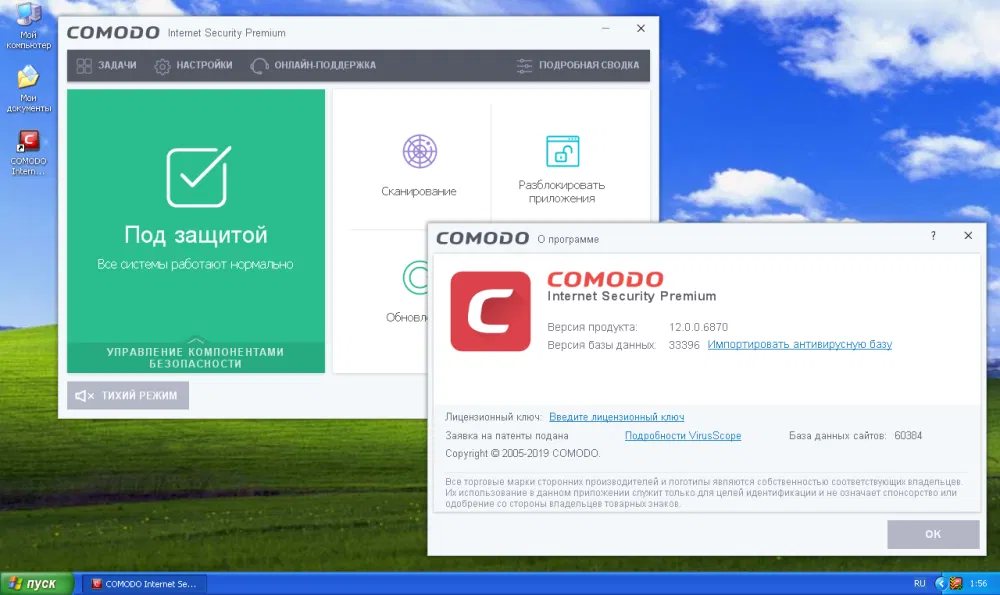
Task: Click the muted speaker silent mode icon
Action: [x=84, y=396]
